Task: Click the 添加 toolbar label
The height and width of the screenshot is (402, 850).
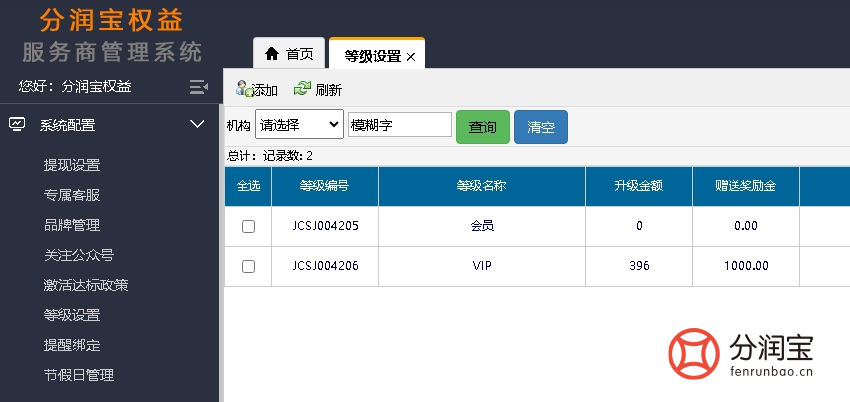Action: click(265, 90)
